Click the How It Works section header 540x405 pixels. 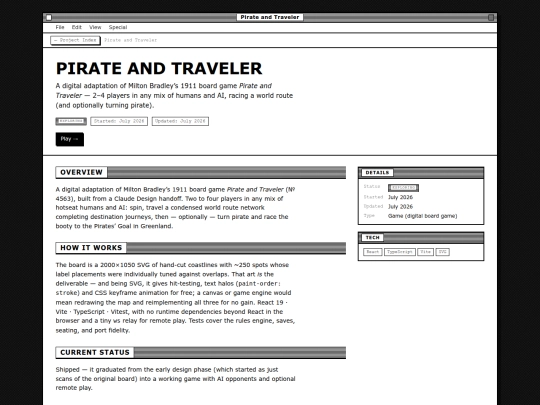click(x=201, y=248)
